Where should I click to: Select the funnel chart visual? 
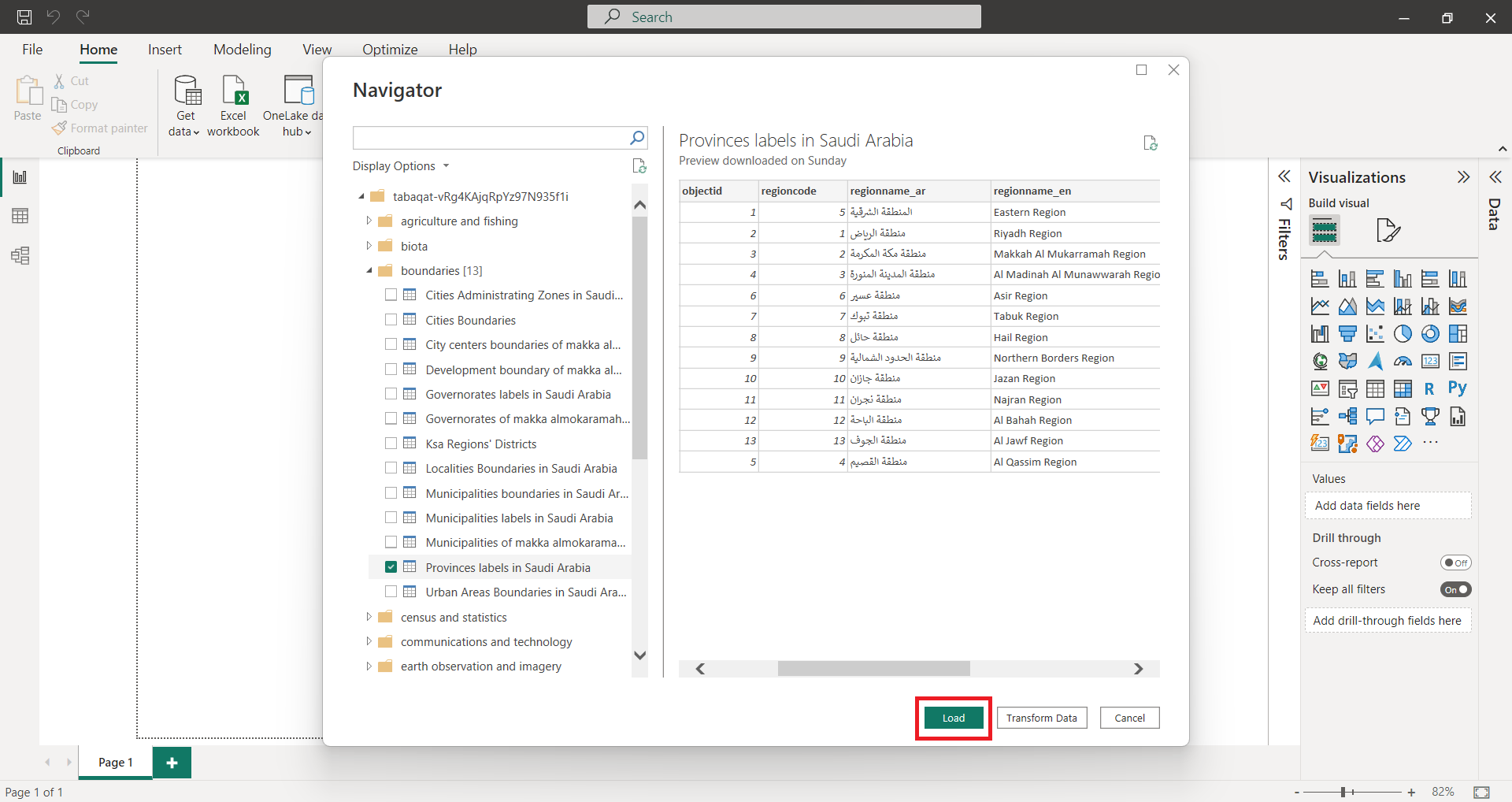[x=1347, y=334]
